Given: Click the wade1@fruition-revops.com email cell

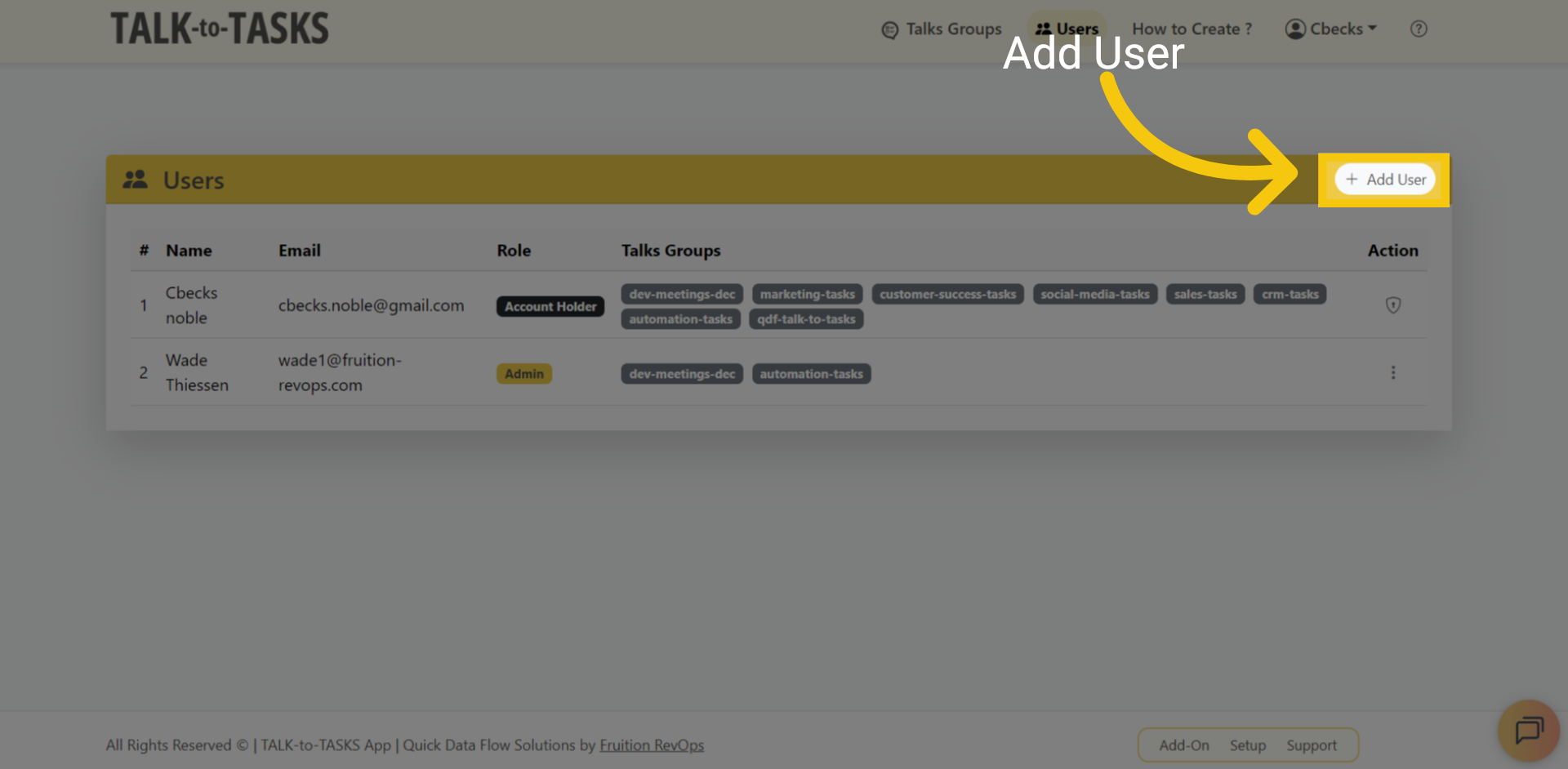Looking at the screenshot, I should coord(340,373).
